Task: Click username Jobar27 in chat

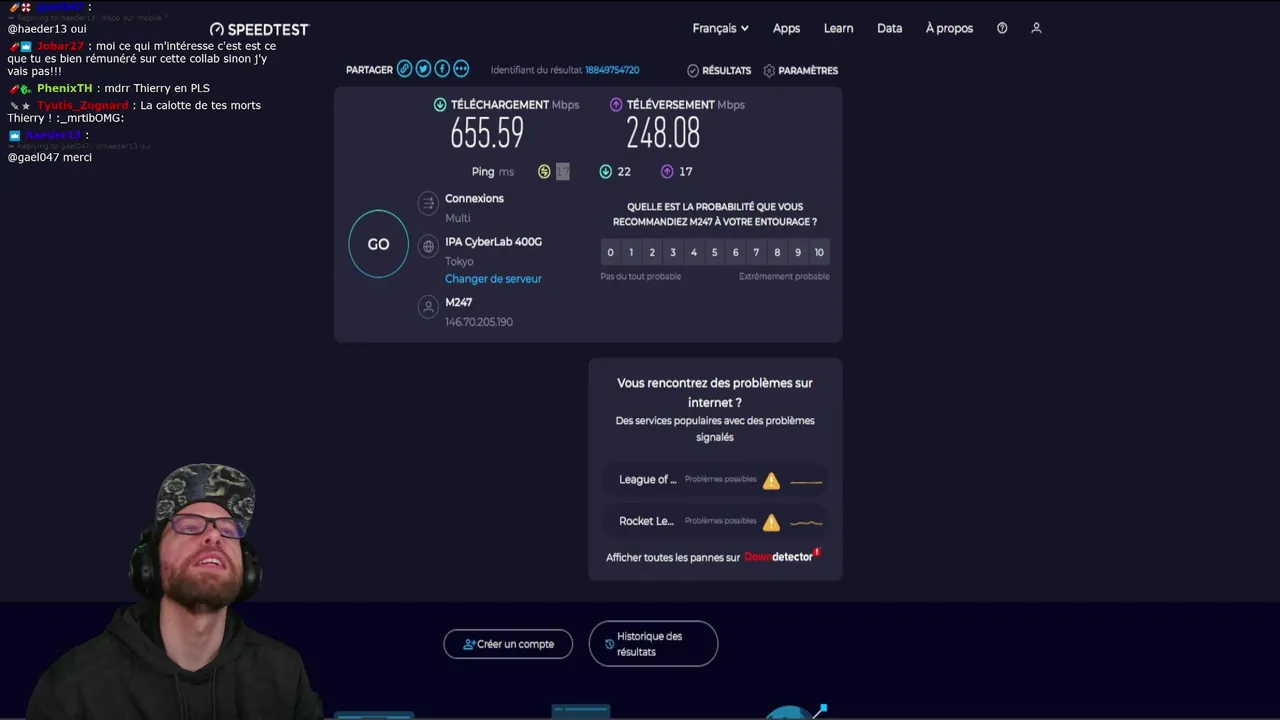Action: click(x=61, y=46)
